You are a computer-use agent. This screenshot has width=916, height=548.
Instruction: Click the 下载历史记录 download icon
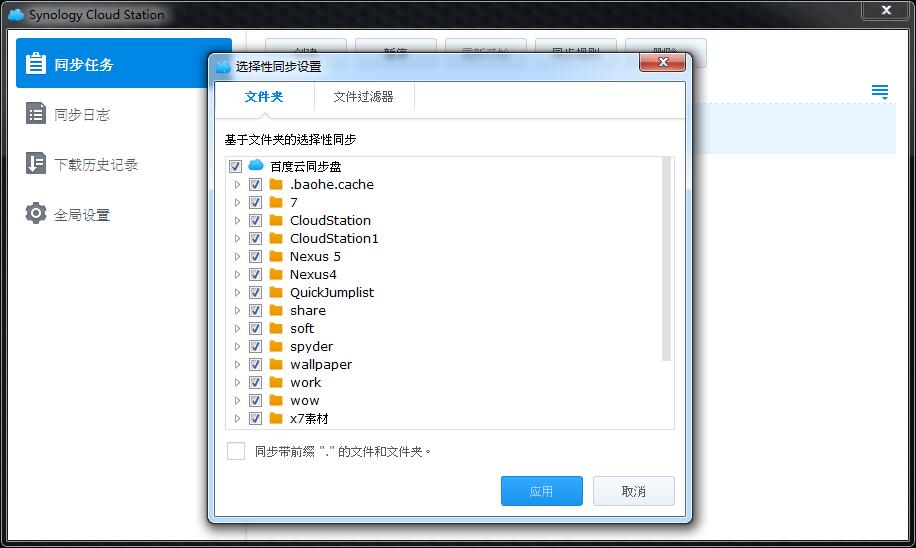coord(36,163)
